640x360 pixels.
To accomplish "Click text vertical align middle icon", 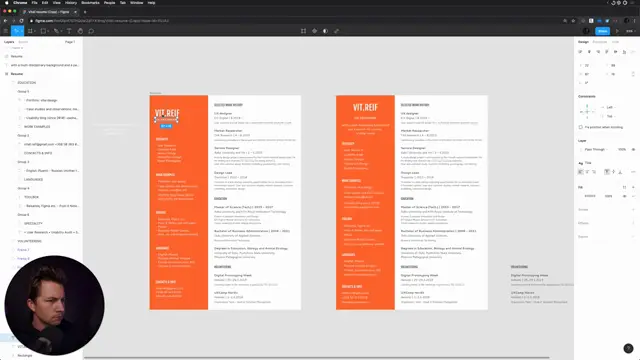I will coord(613,172).
